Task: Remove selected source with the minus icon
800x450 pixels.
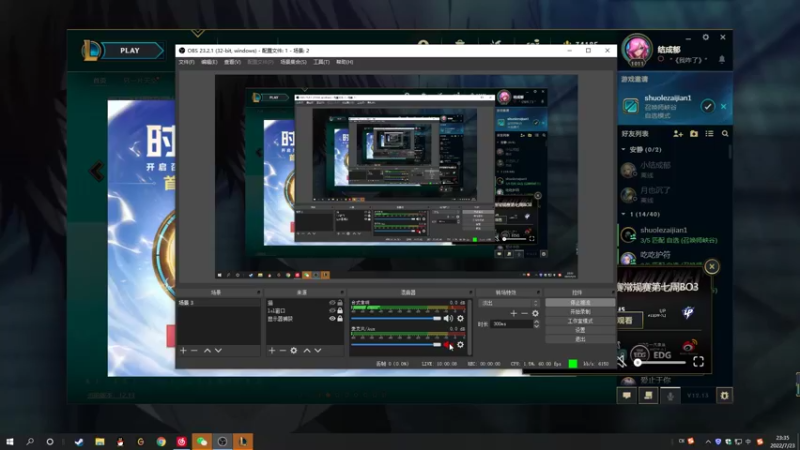Action: point(282,351)
